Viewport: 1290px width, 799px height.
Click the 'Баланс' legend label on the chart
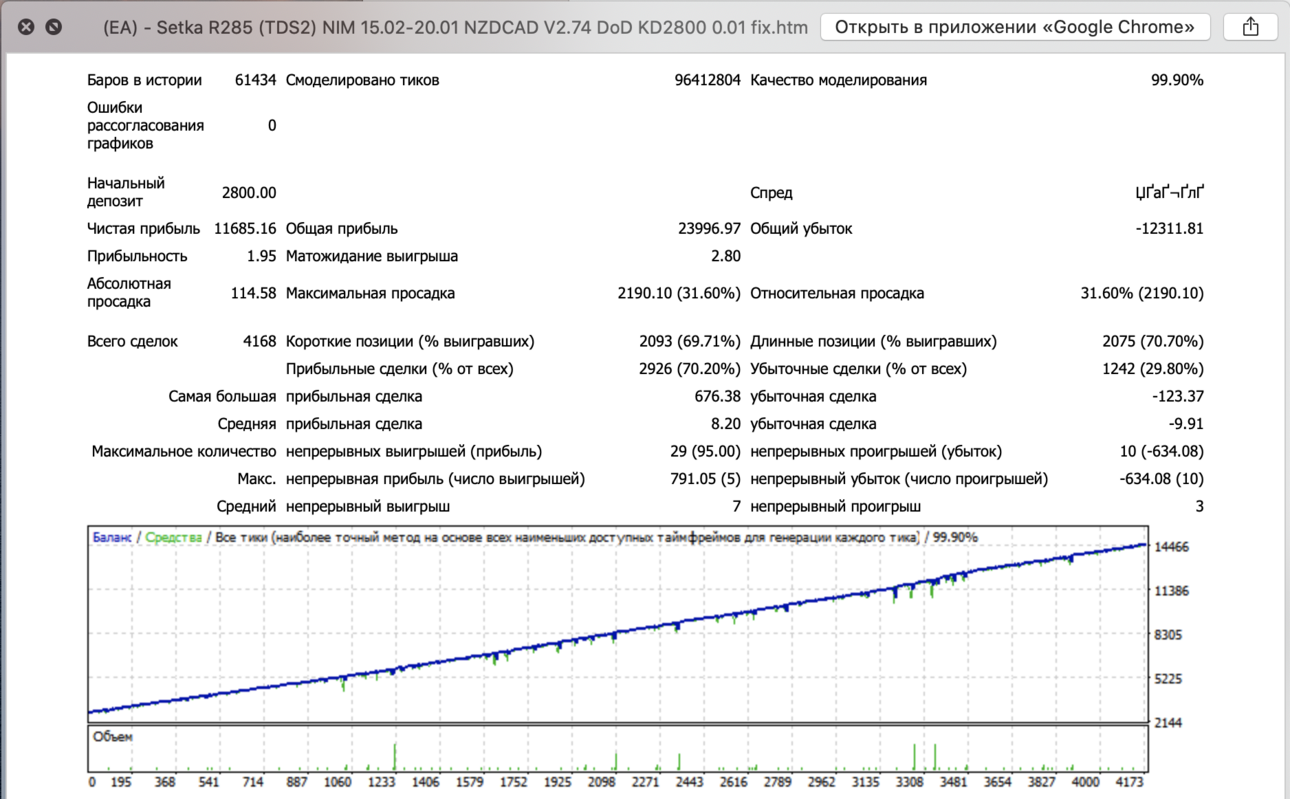(112, 537)
